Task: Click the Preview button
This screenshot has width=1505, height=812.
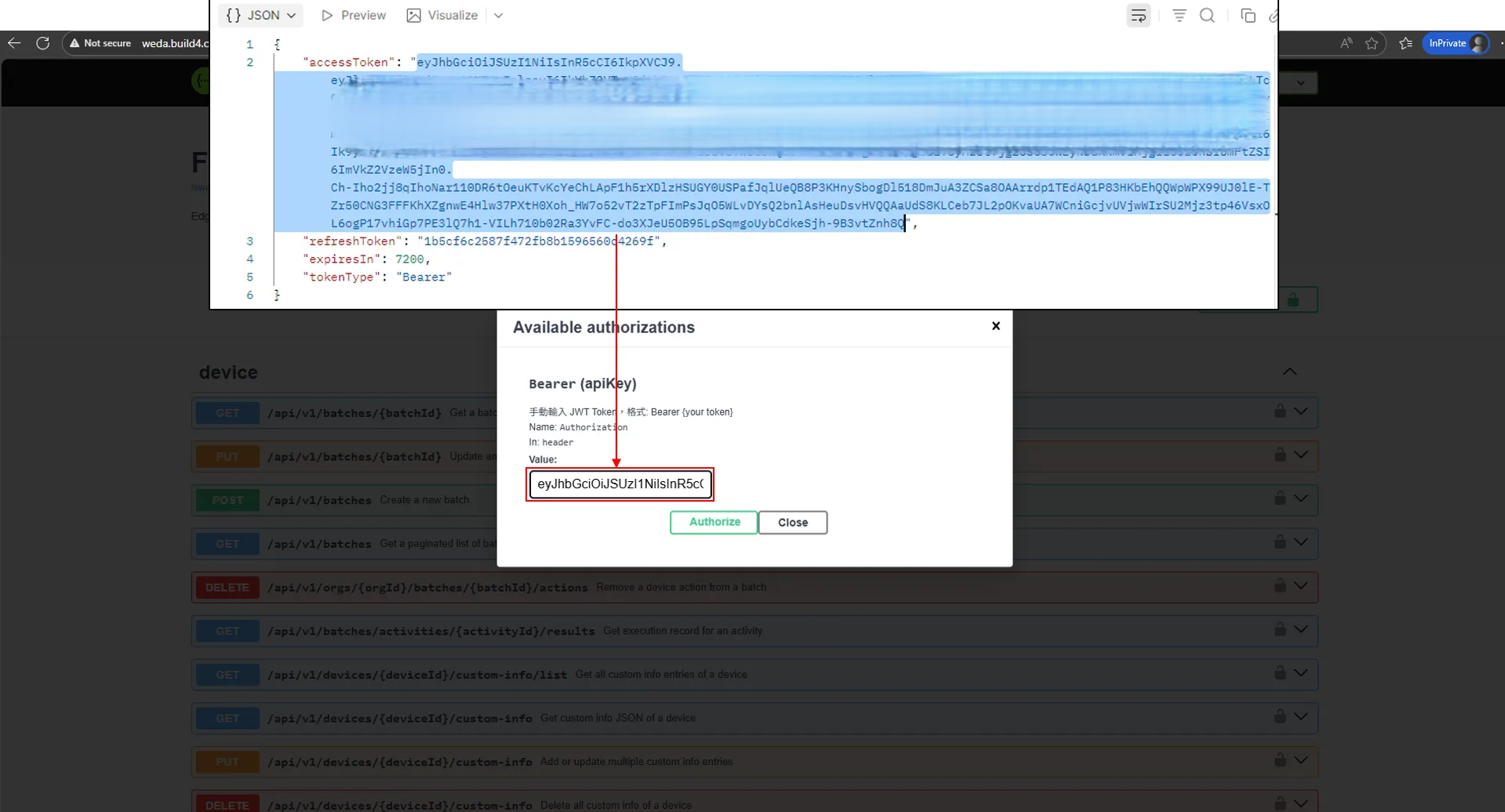Action: 352,15
